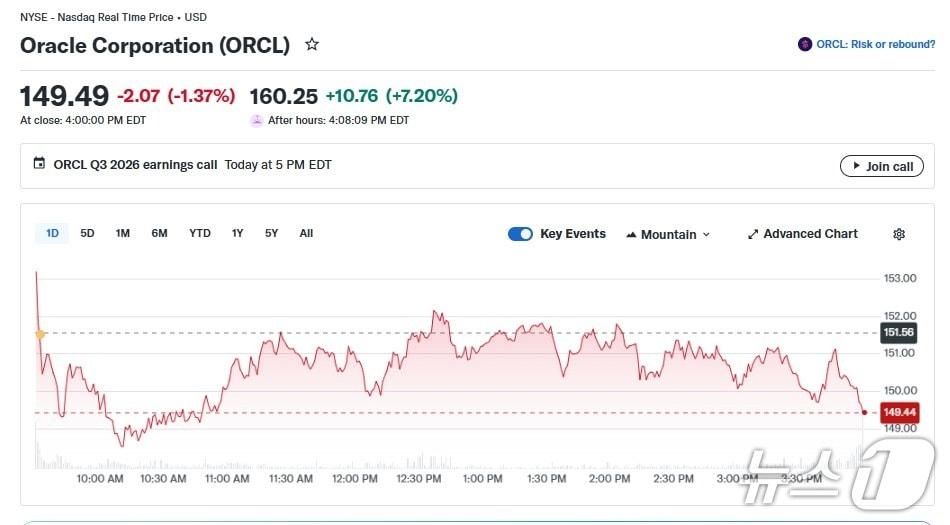This screenshot has height=525, width=950.
Task: Click the after hours moon icon
Action: click(x=257, y=121)
